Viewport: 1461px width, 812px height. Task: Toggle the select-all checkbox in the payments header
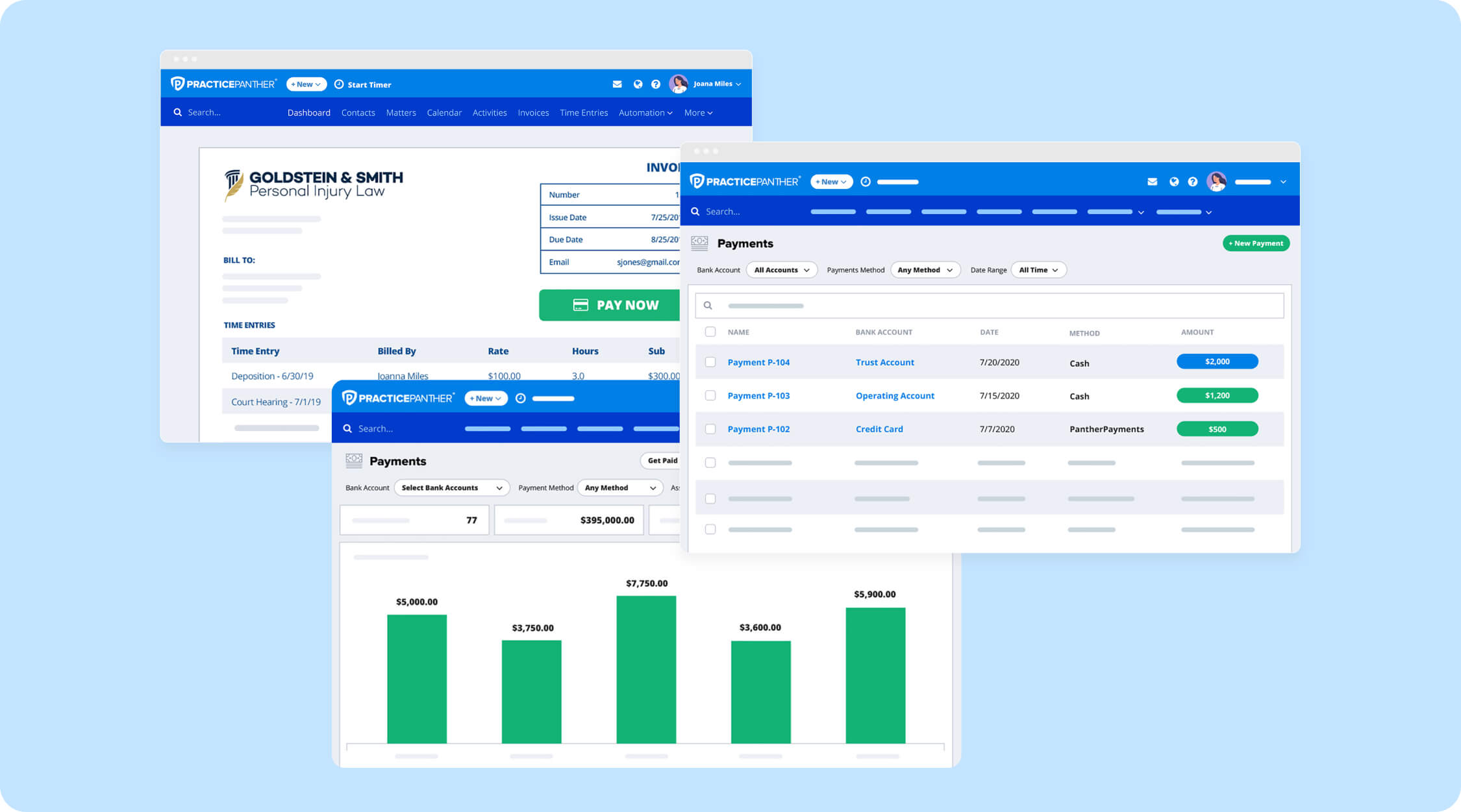(x=710, y=331)
